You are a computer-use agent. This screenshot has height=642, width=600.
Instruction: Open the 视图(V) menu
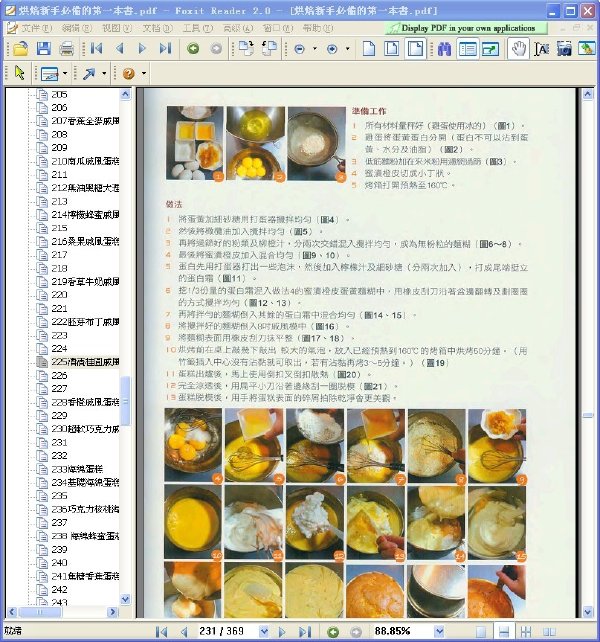[x=117, y=28]
